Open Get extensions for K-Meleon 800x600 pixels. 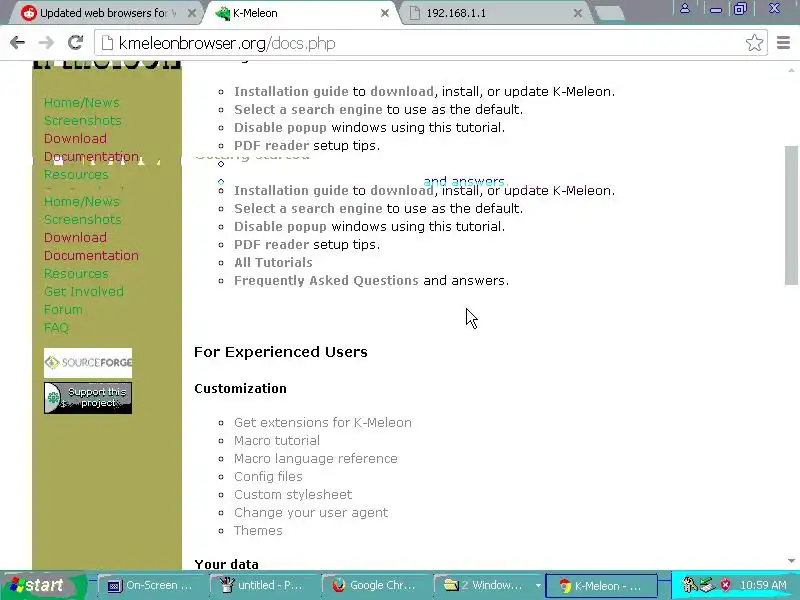click(322, 423)
